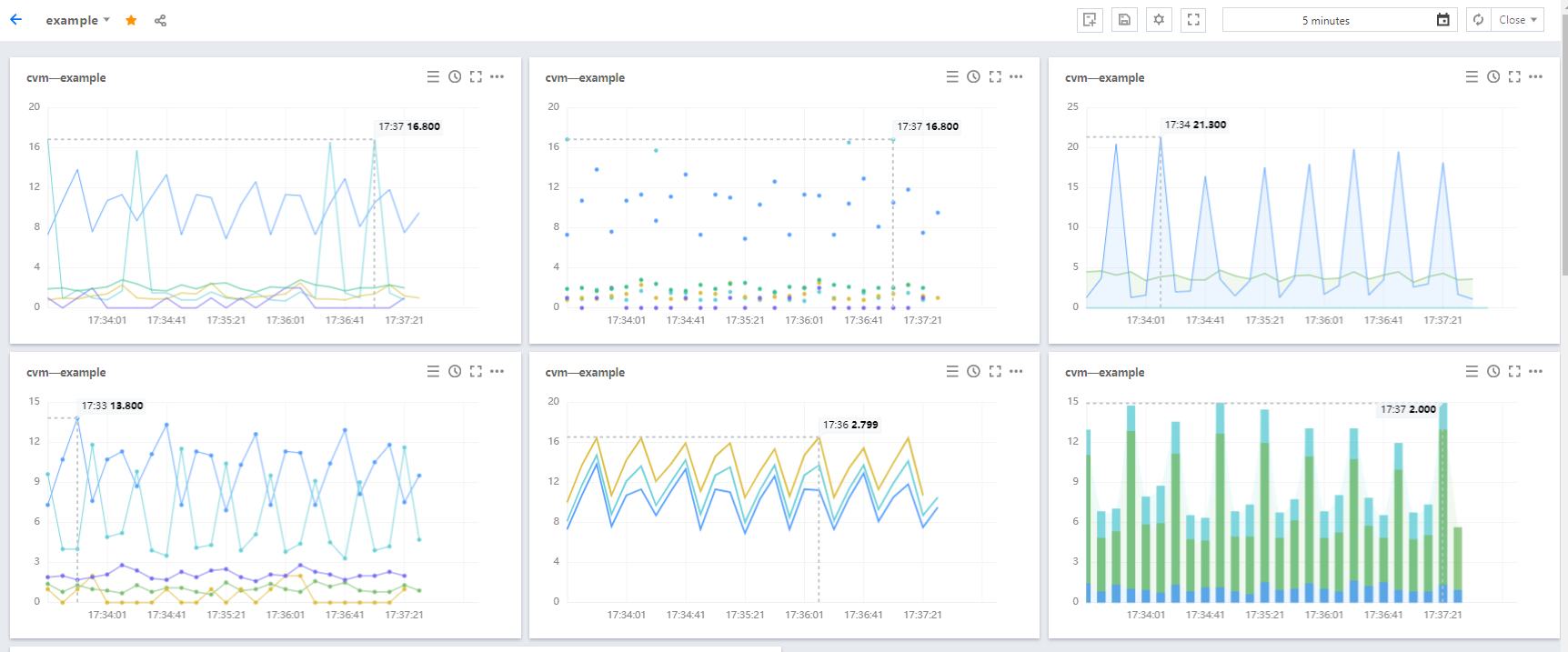Click the share dashboard icon
This screenshot has height=652, width=1568.
160,20
